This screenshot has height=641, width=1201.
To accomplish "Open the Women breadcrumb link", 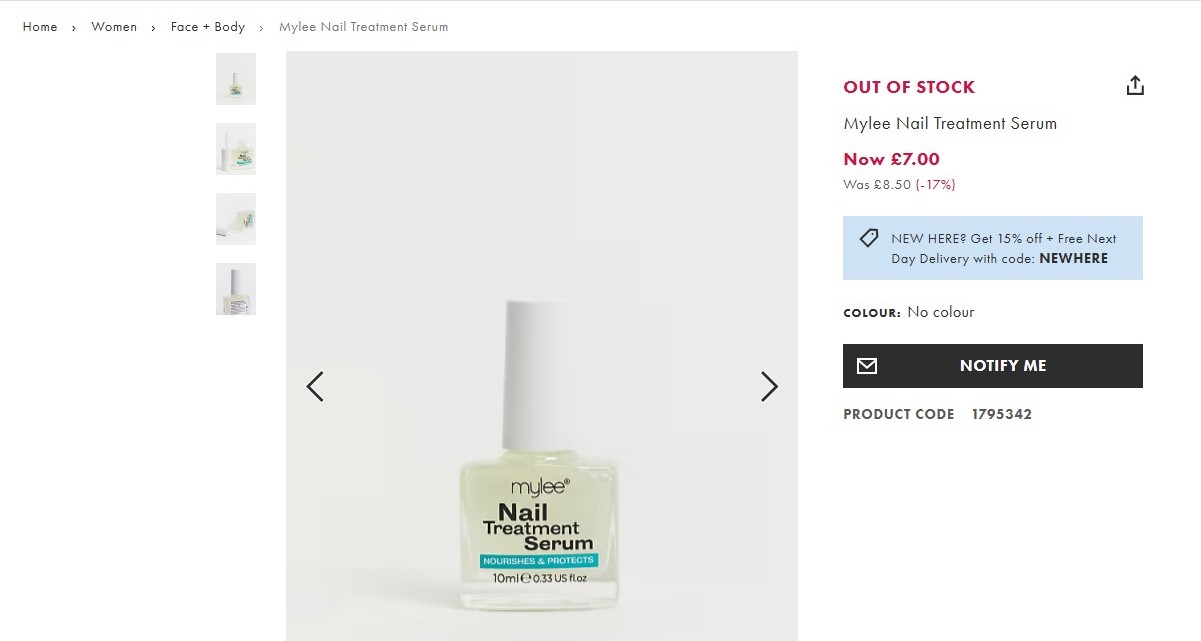I will pyautogui.click(x=114, y=27).
